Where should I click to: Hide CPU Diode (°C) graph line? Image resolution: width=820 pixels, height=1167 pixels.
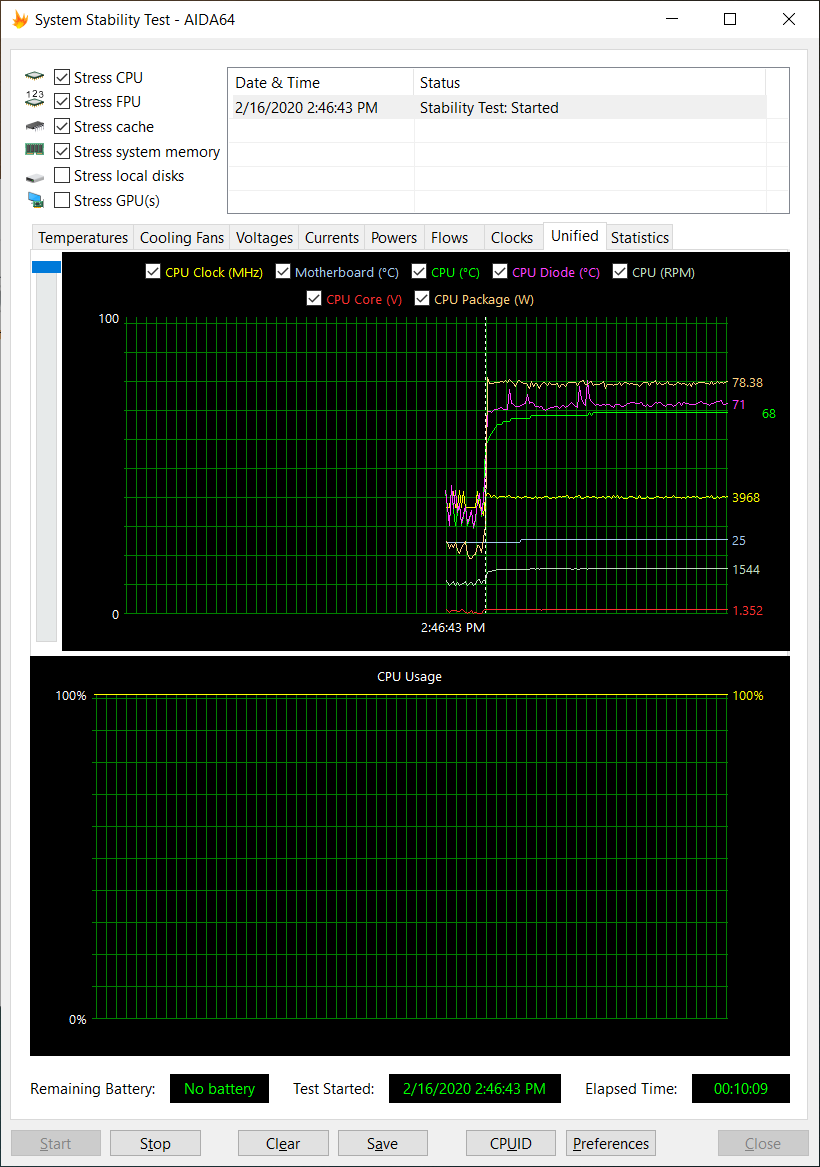point(500,272)
